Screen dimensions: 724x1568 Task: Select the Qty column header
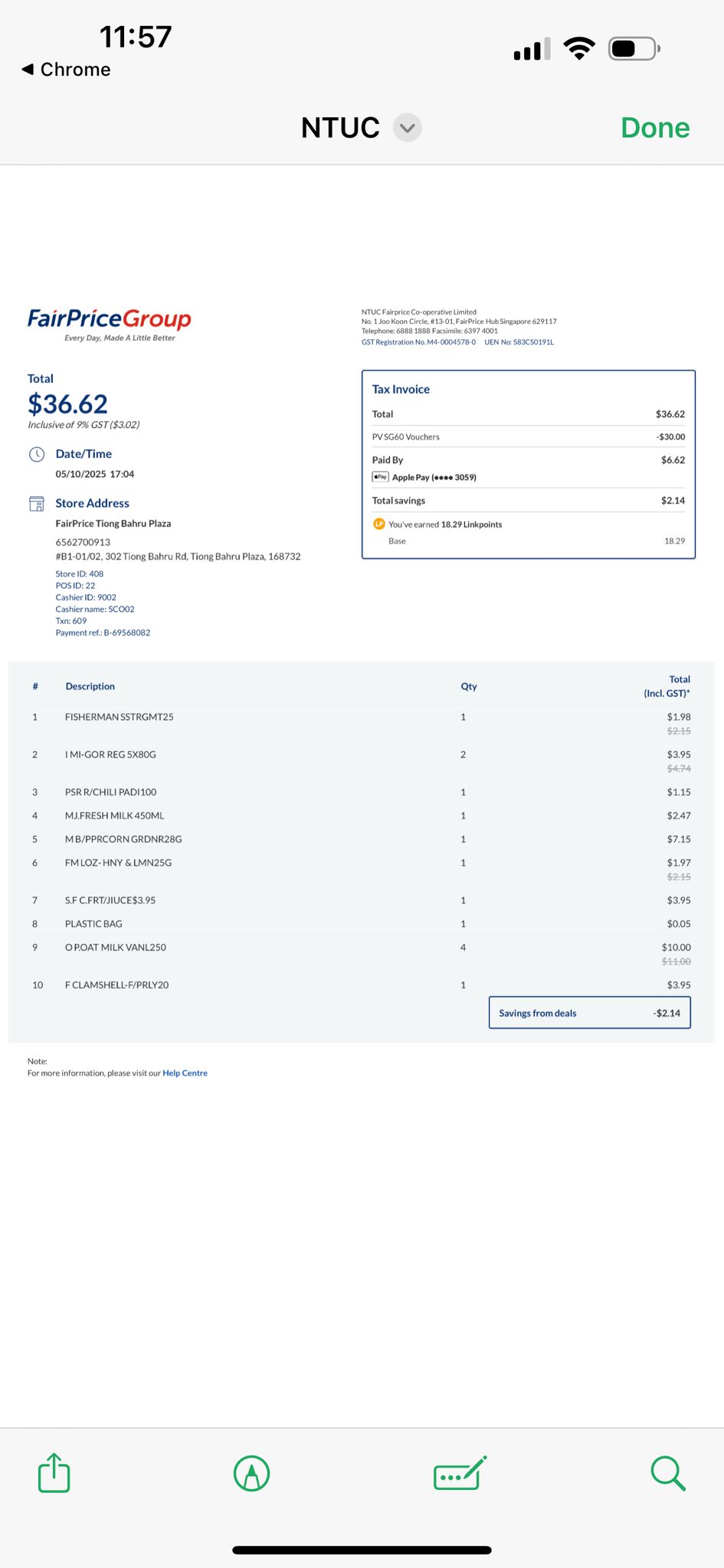click(469, 687)
